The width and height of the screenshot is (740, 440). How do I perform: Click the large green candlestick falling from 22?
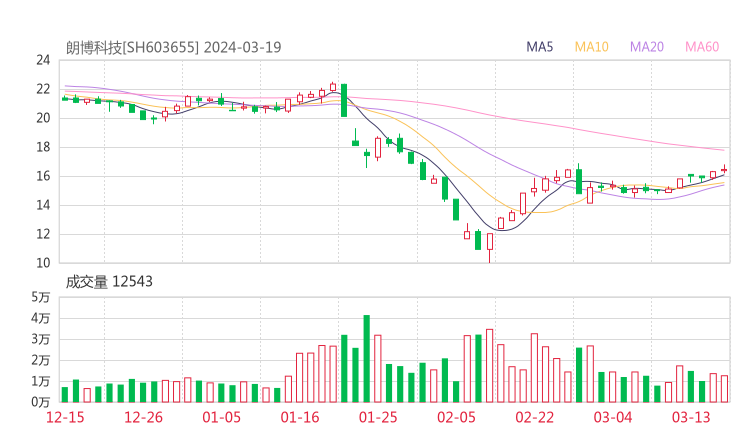pyautogui.click(x=344, y=100)
